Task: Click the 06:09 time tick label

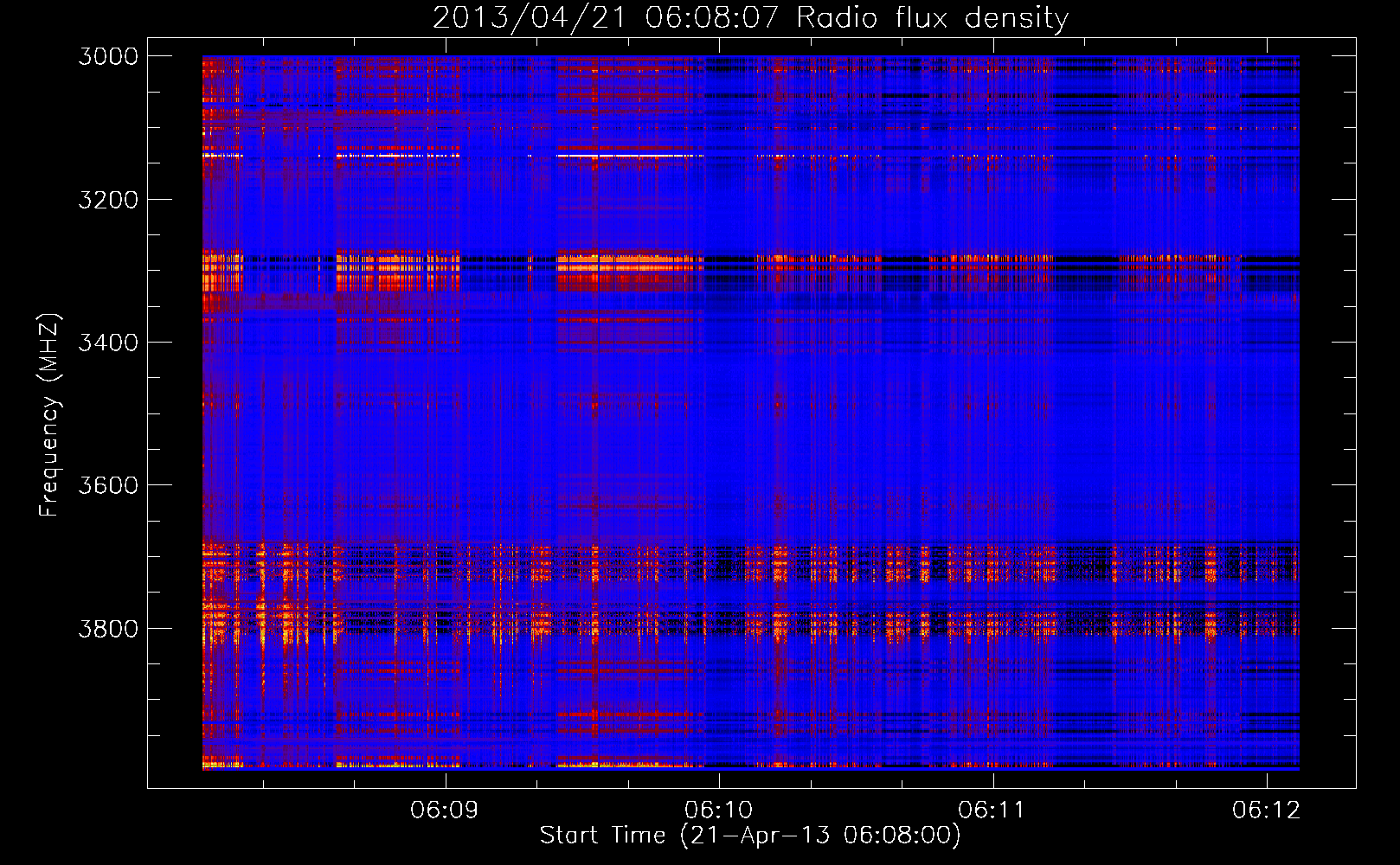Action: (x=445, y=810)
